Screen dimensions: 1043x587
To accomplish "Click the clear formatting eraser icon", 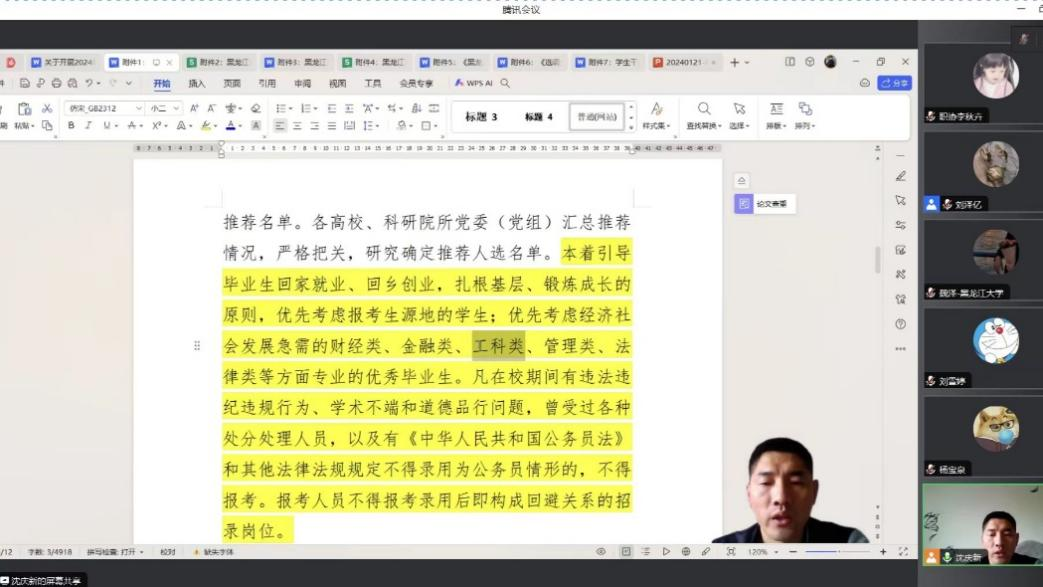I will (x=255, y=108).
